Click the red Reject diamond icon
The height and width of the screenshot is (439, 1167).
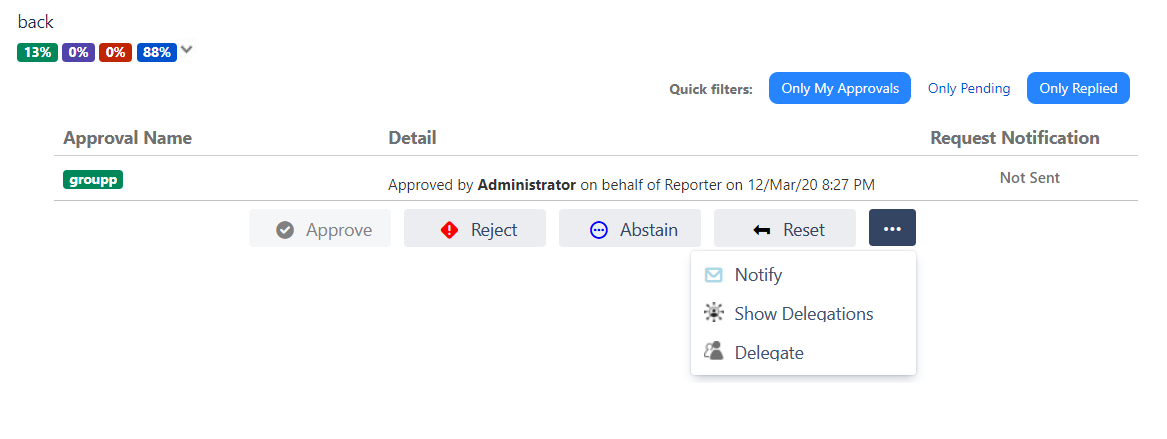[x=450, y=230]
